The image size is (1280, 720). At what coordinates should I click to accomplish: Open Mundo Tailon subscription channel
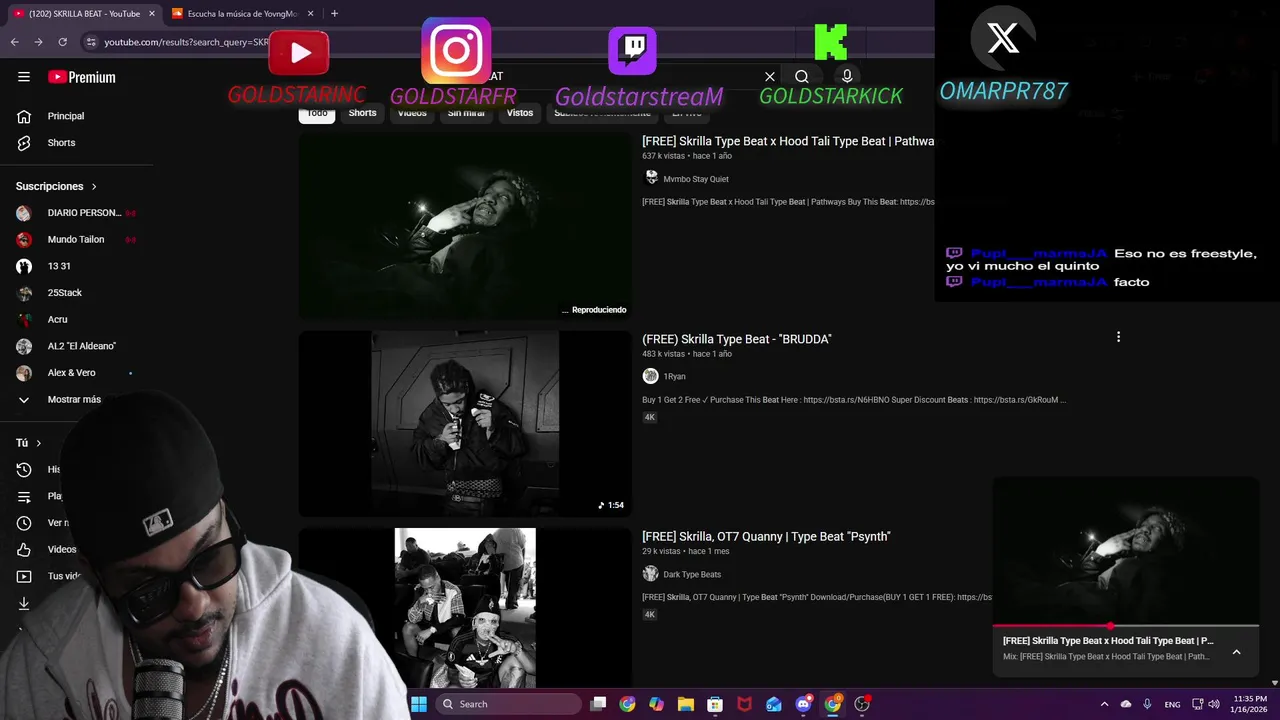point(76,240)
